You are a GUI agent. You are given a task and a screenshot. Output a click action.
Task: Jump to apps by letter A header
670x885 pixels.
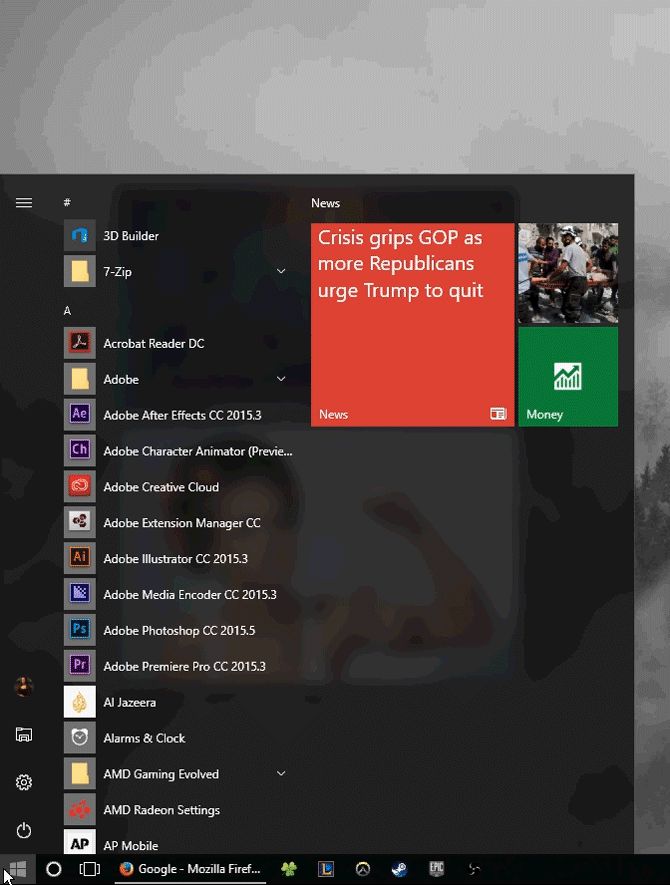(x=67, y=311)
